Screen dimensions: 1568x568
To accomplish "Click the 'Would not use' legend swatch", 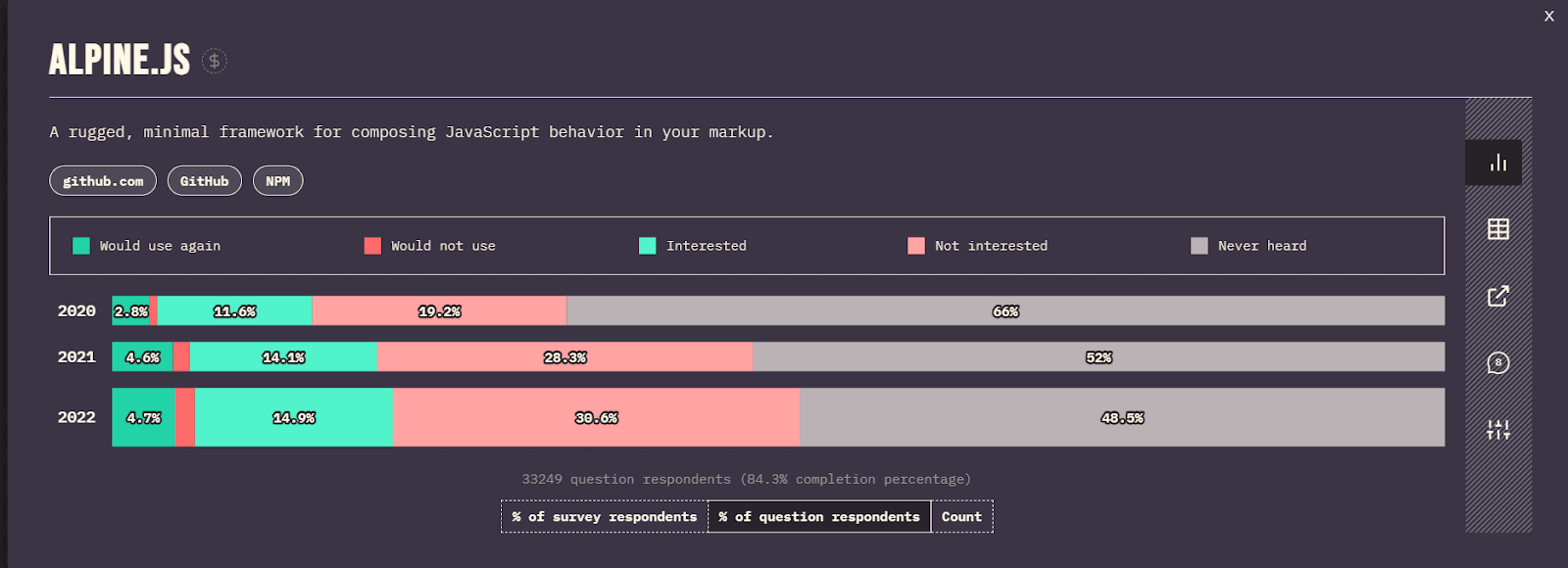I will (372, 246).
